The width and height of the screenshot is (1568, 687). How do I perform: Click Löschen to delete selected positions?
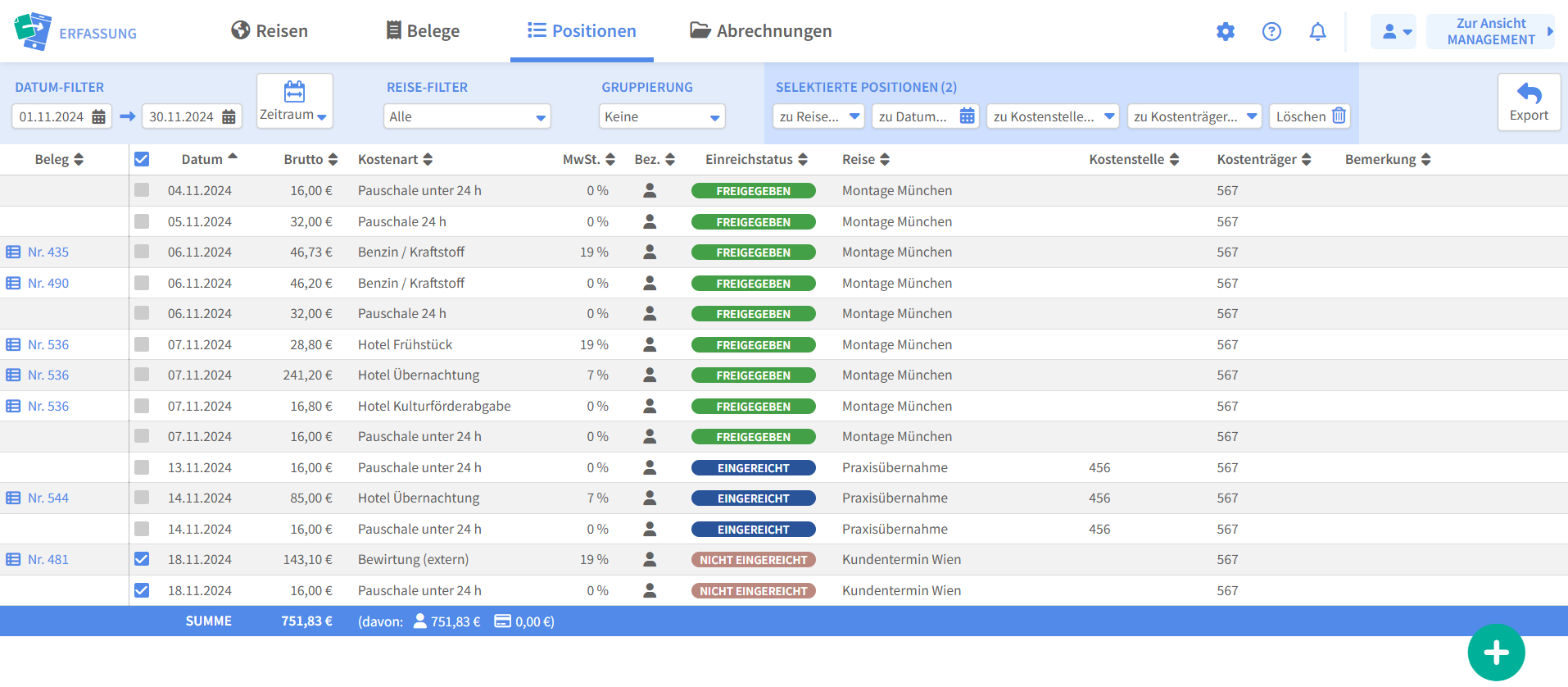pyautogui.click(x=1310, y=116)
